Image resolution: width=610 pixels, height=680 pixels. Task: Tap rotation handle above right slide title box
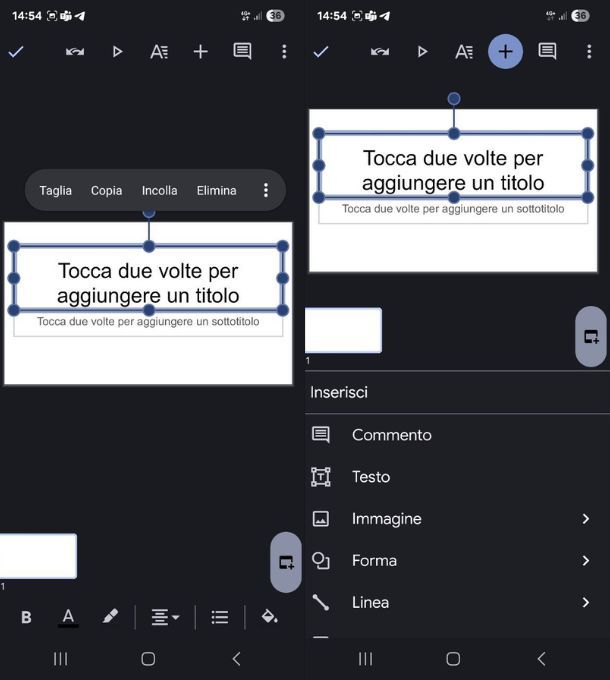coord(454,99)
